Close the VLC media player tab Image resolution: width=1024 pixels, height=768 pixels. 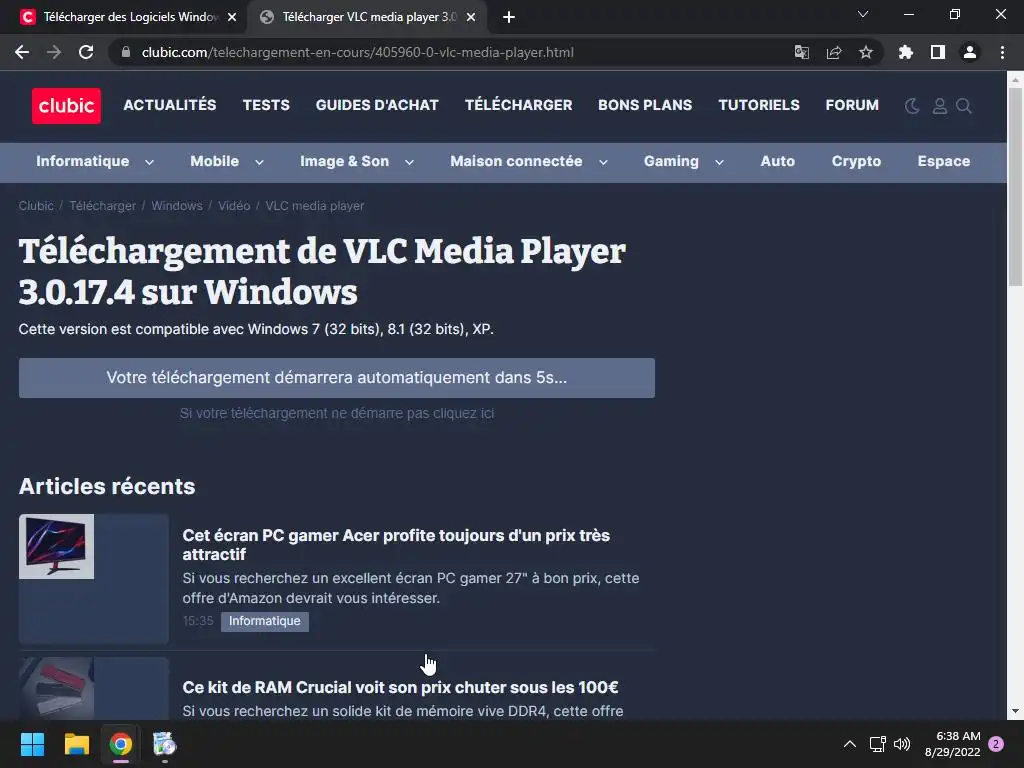click(471, 17)
